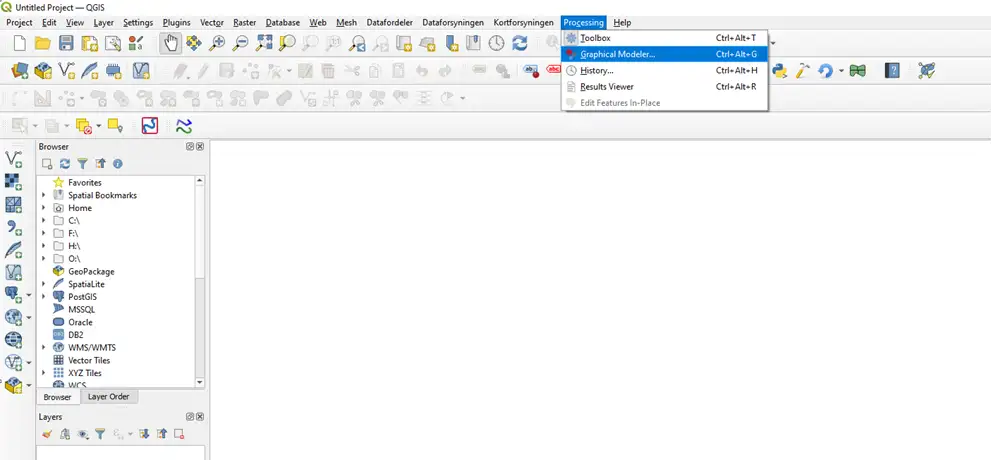Viewport: 992px width, 460px height.
Task: Expand the PostGIS tree node
Action: (44, 297)
